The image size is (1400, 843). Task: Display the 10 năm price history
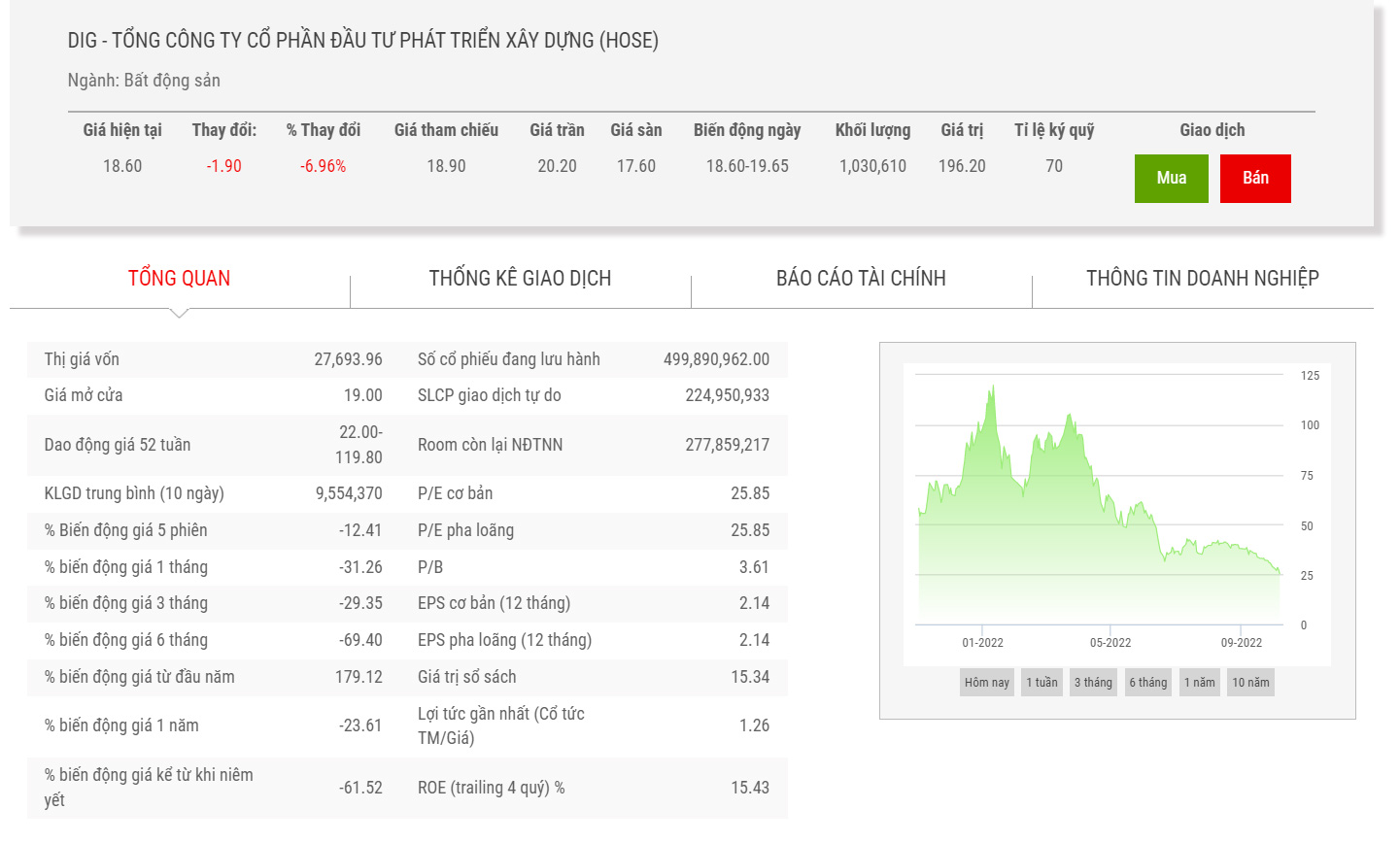[1250, 683]
